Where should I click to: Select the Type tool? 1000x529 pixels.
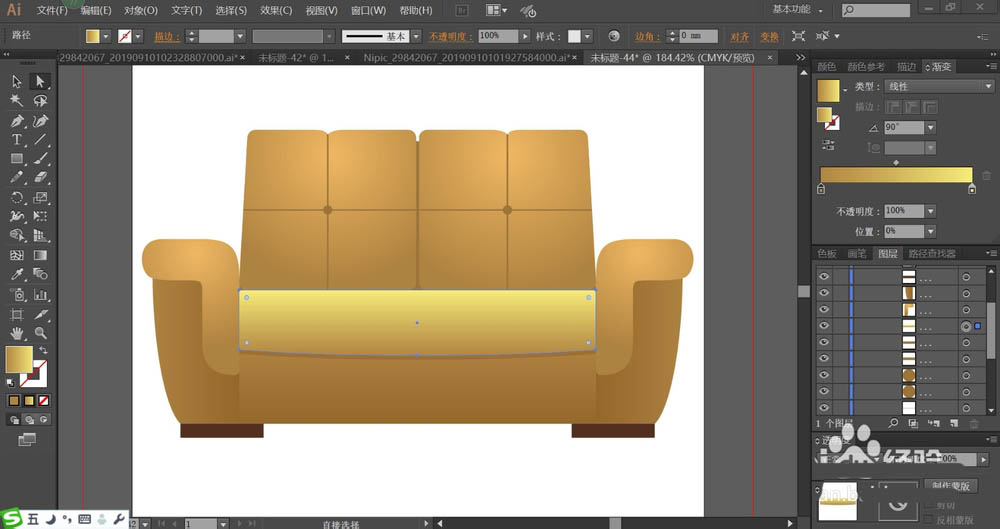[x=17, y=139]
